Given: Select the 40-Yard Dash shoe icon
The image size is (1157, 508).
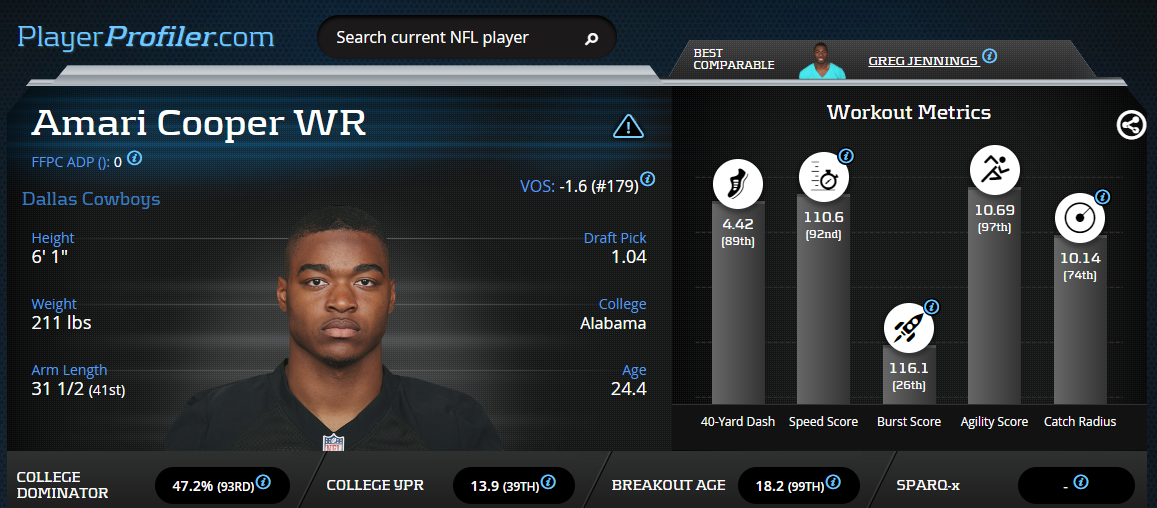Looking at the screenshot, I should [x=737, y=184].
